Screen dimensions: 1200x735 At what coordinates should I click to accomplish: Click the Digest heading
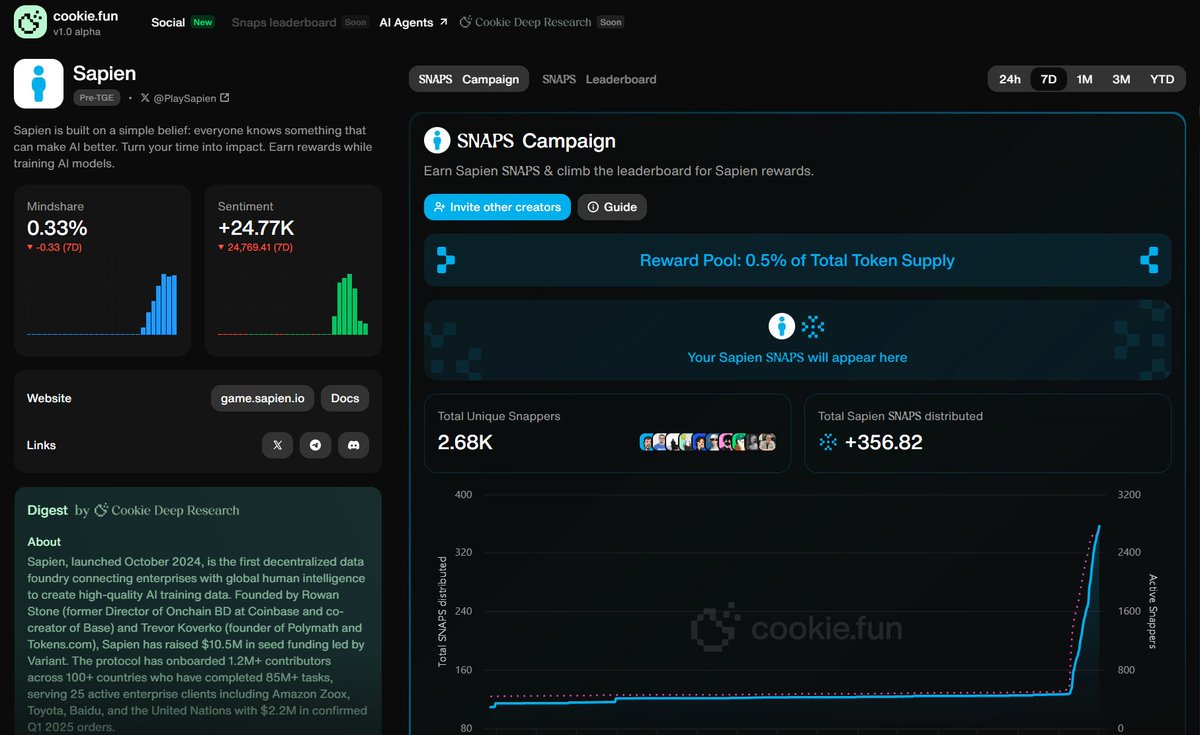pos(48,510)
